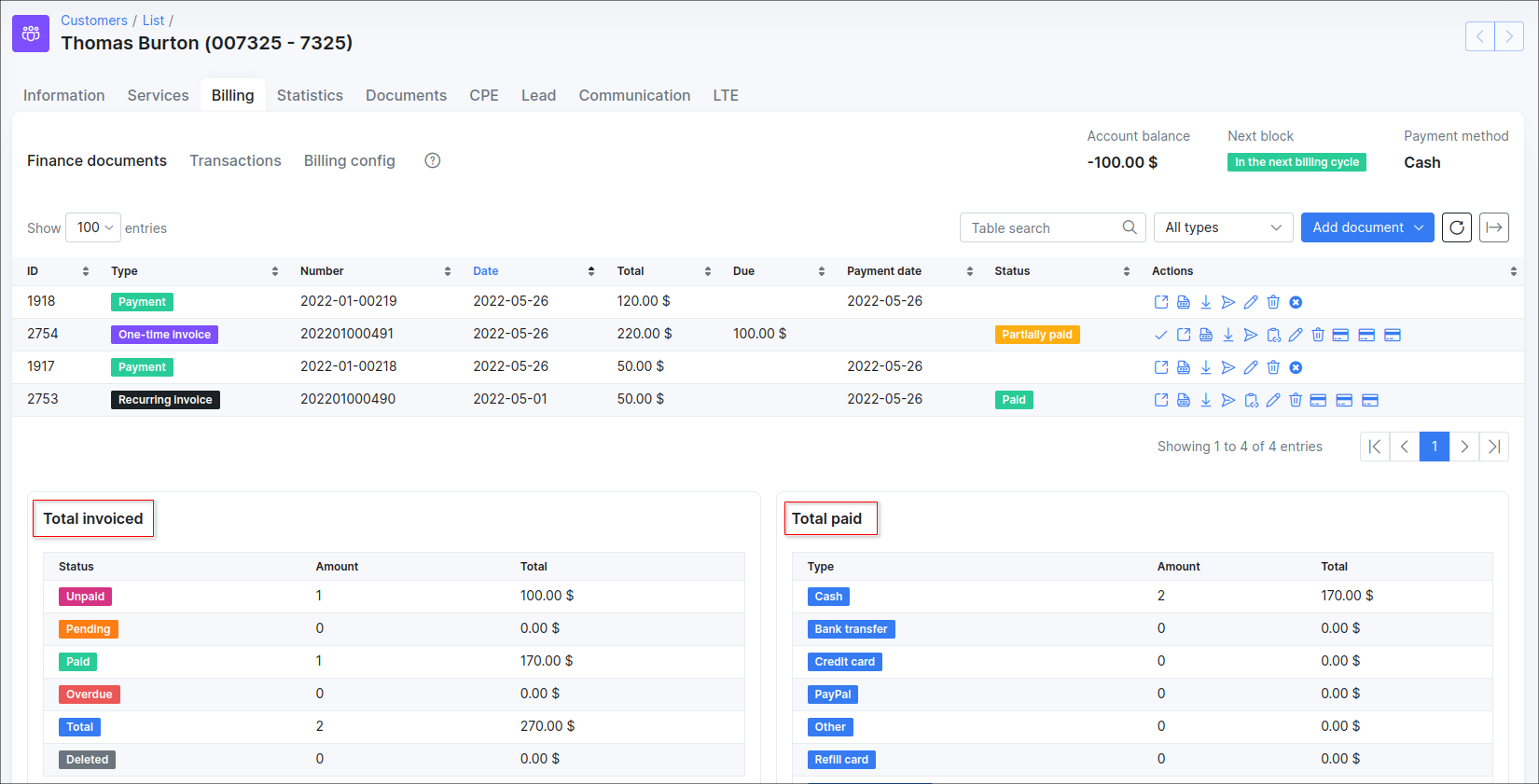Open the Transactions sub-tab

(x=235, y=160)
